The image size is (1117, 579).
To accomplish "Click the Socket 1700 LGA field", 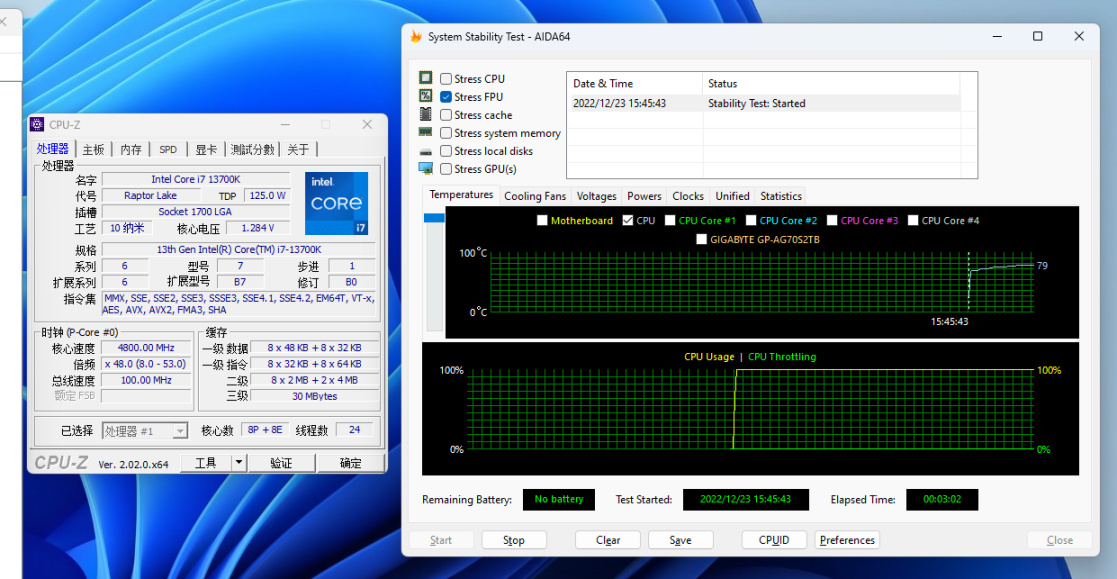I will point(196,212).
